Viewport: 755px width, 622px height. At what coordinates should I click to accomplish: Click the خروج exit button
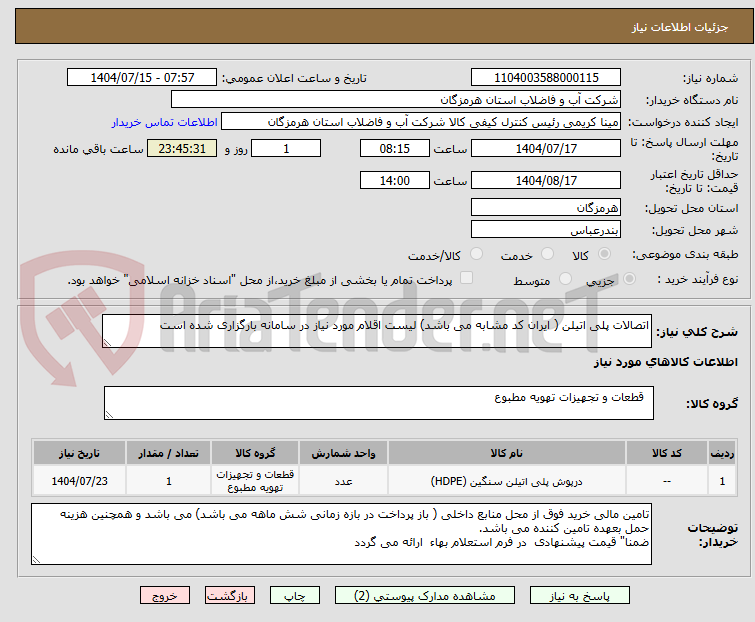coord(165,596)
